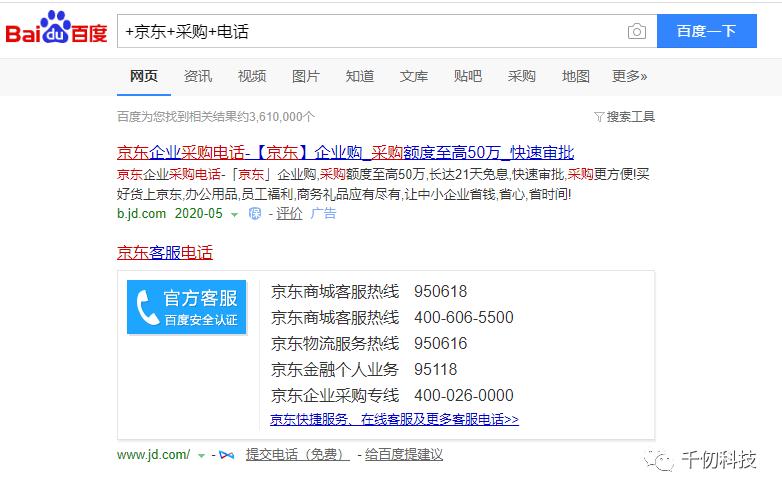This screenshot has height=494, width=782.
Task: Go to the 文库 tab
Action: coord(413,76)
